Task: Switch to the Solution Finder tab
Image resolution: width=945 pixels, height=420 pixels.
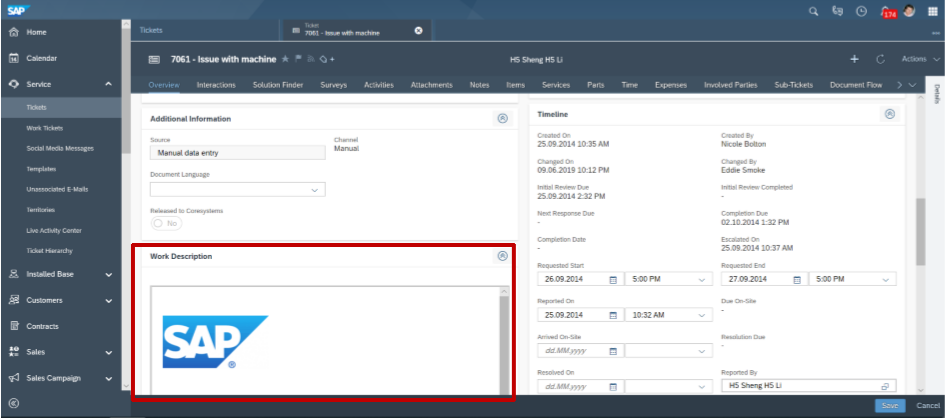Action: pyautogui.click(x=278, y=85)
